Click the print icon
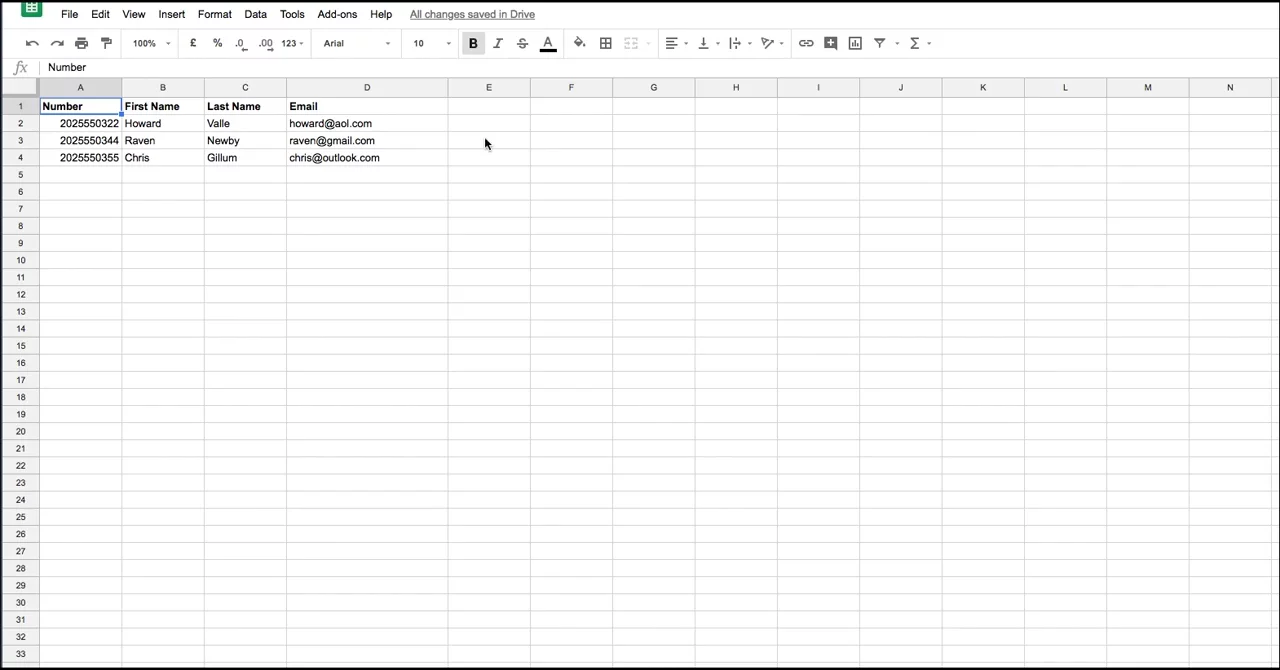The image size is (1280, 670). [x=82, y=43]
